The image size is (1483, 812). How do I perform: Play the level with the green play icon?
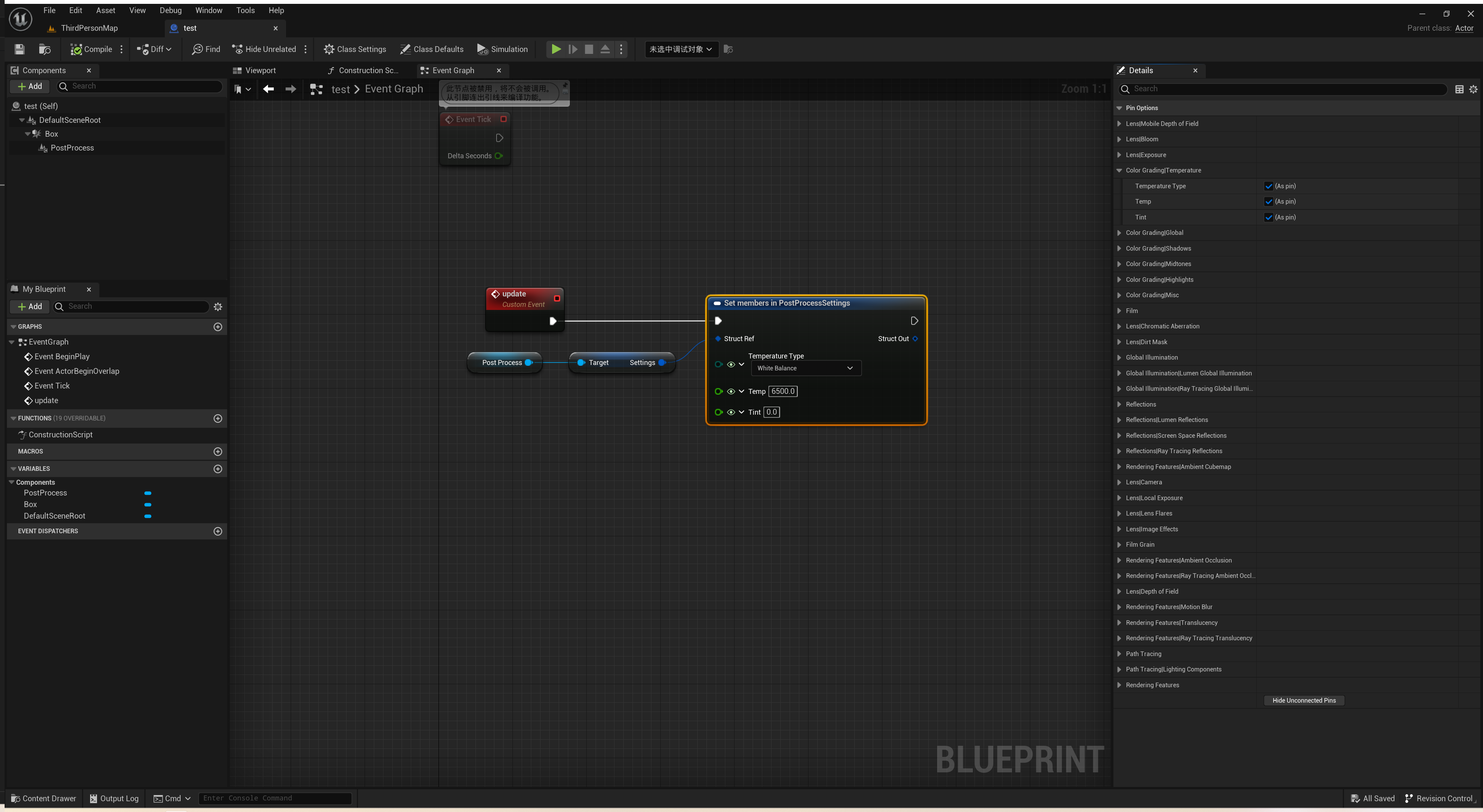tap(556, 49)
